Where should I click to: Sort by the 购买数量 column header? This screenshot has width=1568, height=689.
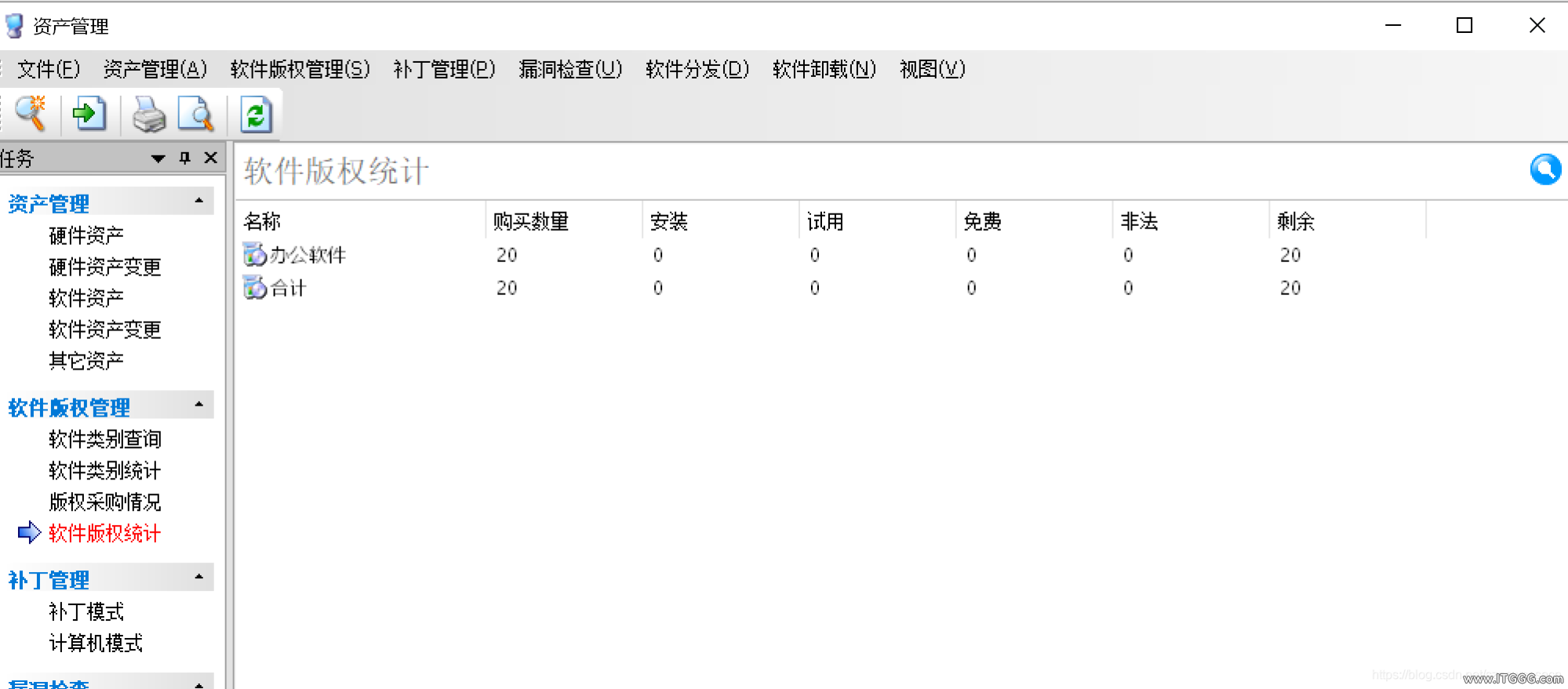click(x=564, y=221)
